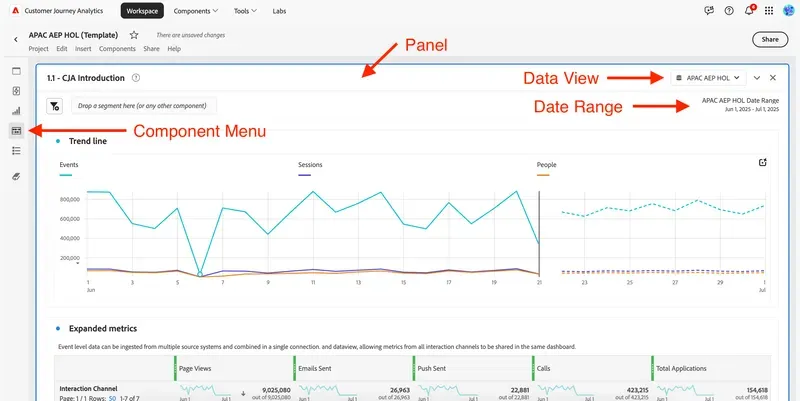The height and width of the screenshot is (401, 800).
Task: Click the Customer Journey Analytics product name
Action: [64, 11]
